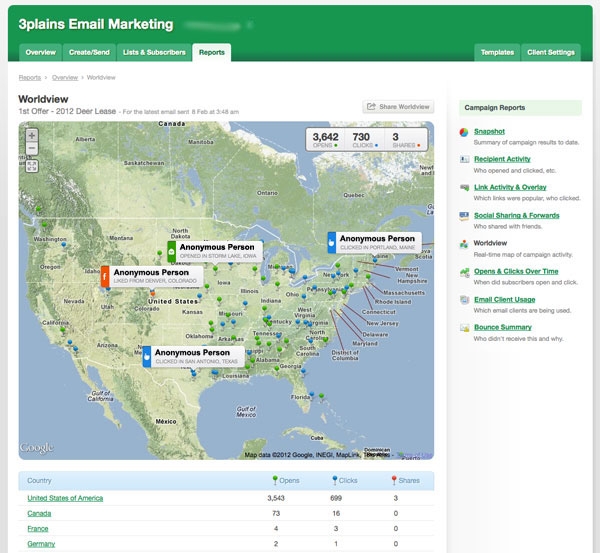This screenshot has width=600, height=553.
Task: Click the blue hand icon on San Antonio popup
Action: click(x=147, y=357)
